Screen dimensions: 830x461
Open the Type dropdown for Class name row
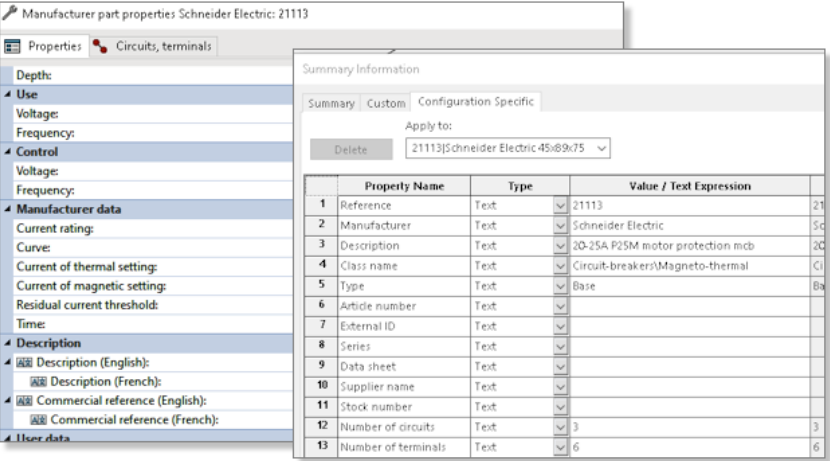pos(560,266)
